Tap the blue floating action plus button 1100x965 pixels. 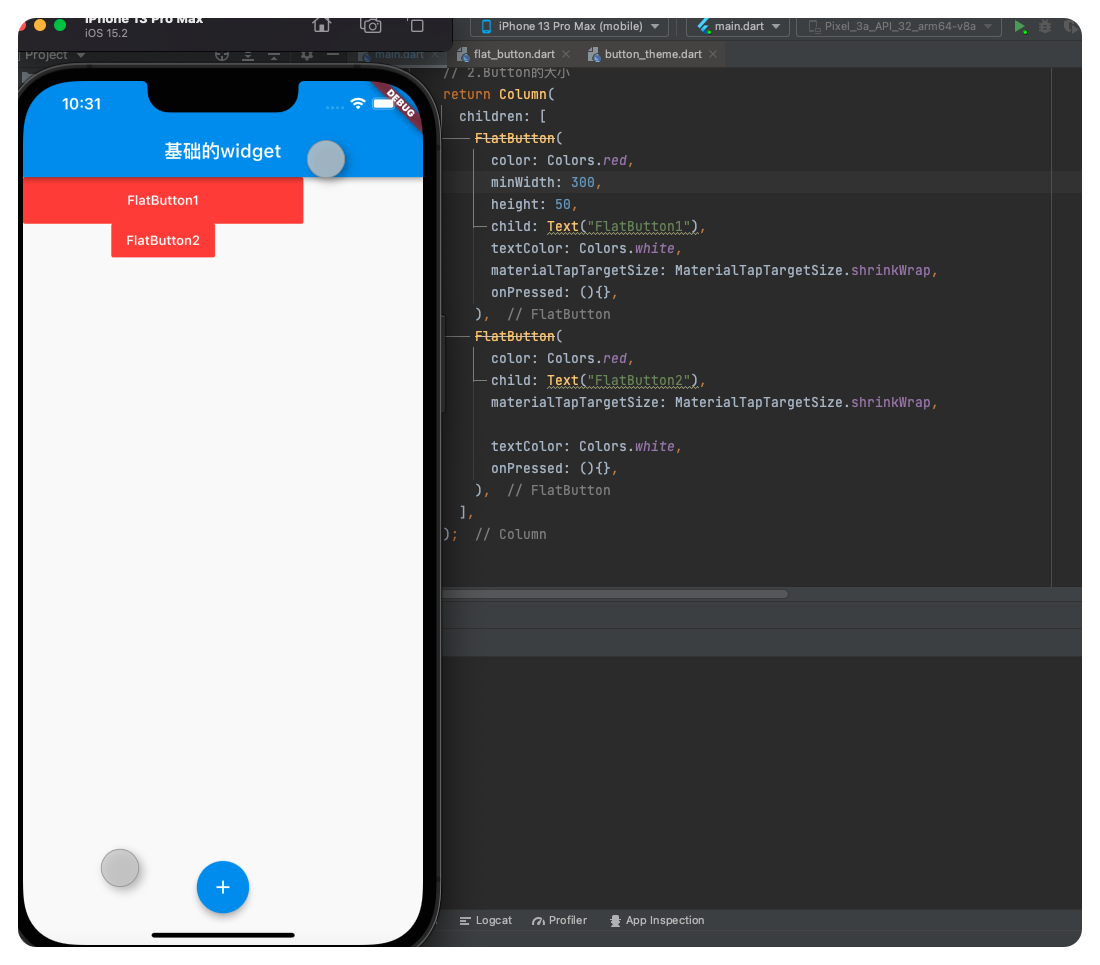pos(222,887)
